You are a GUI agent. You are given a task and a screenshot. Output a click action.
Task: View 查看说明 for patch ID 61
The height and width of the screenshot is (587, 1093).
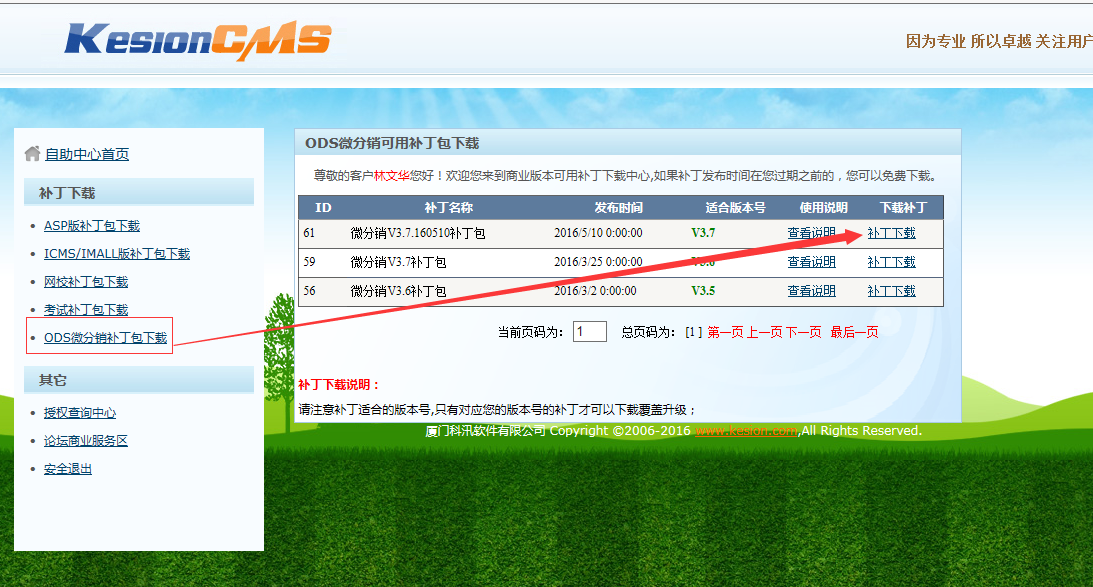pyautogui.click(x=811, y=232)
